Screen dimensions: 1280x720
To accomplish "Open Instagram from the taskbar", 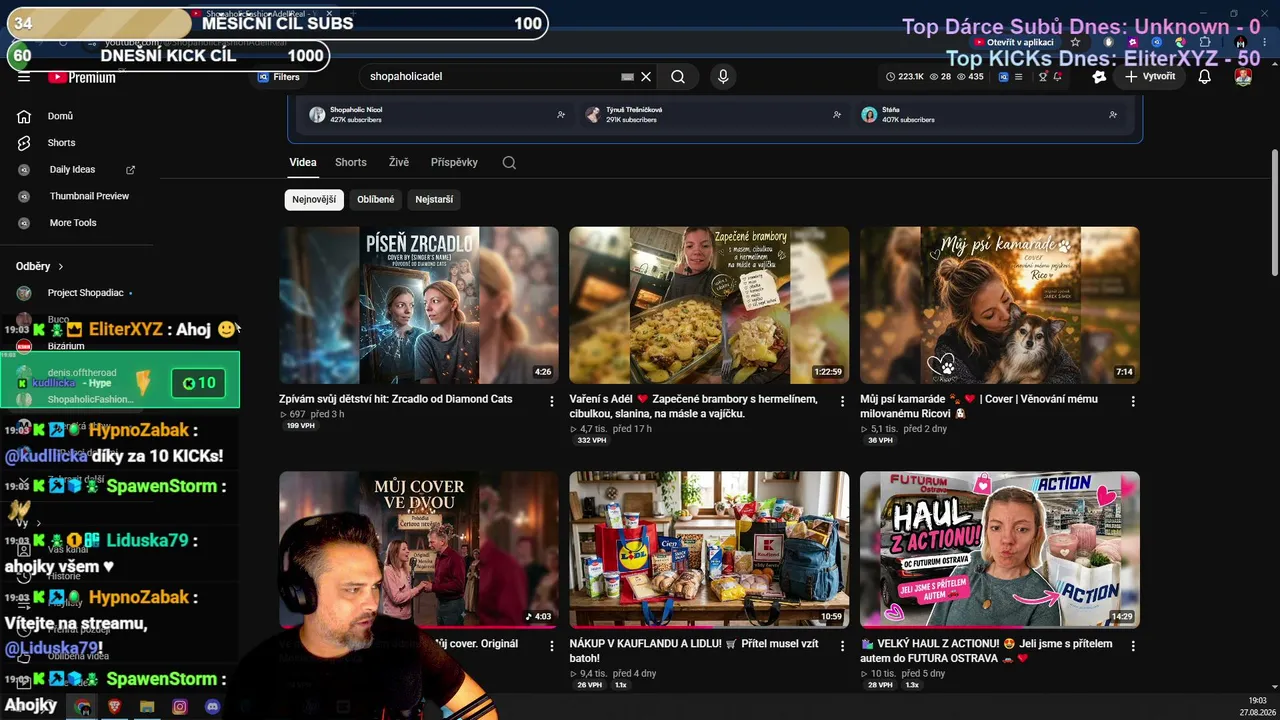I will (180, 707).
